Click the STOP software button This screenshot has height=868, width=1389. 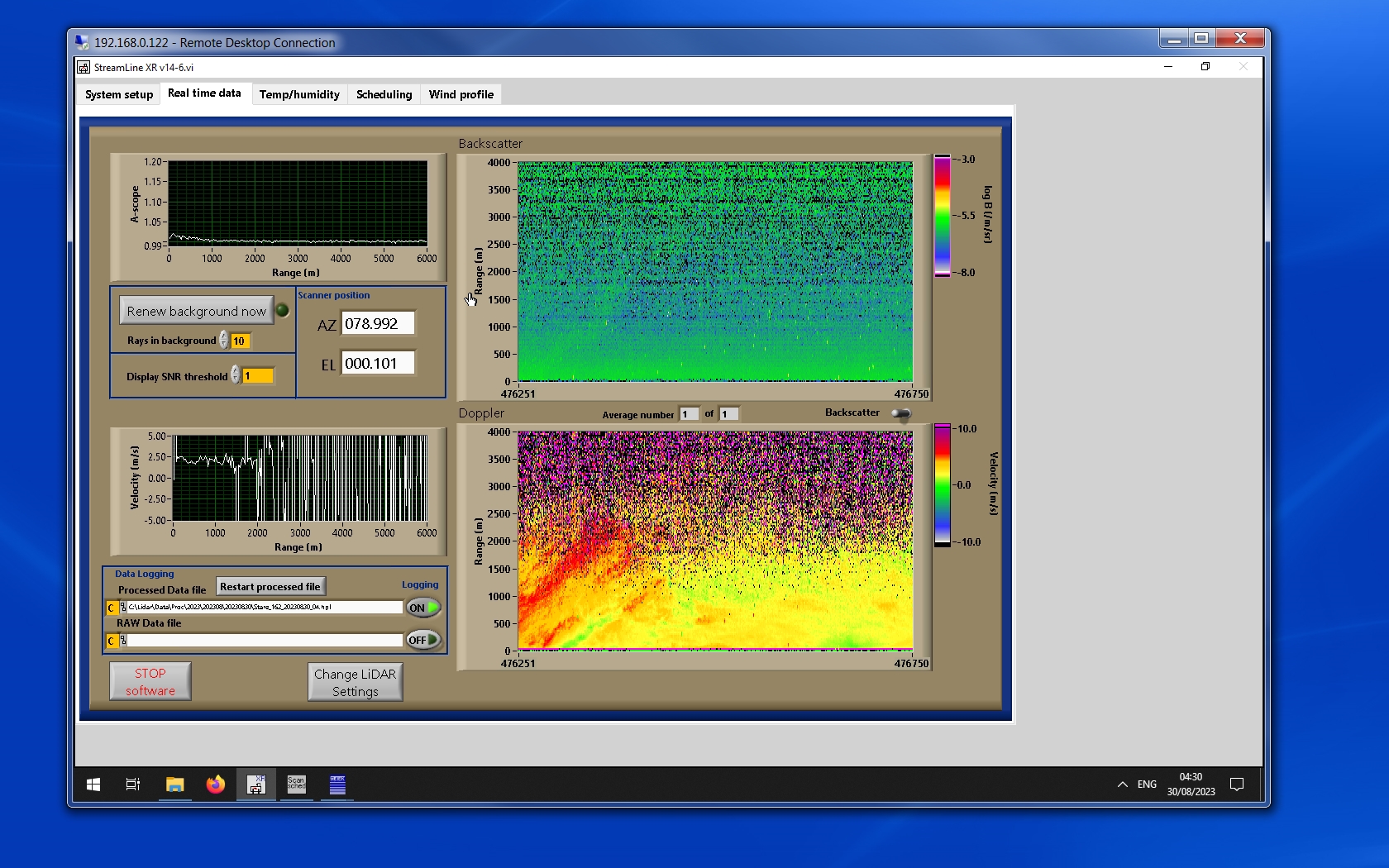point(150,682)
